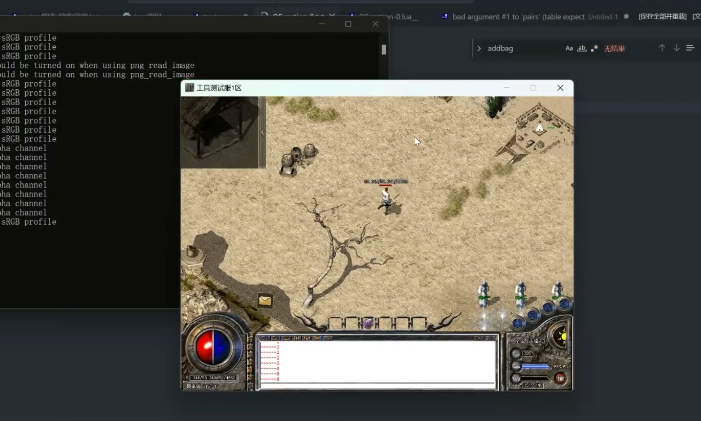Expand the replace field with chevron toggle
Viewport: 701px width, 421px height.
pos(479,48)
